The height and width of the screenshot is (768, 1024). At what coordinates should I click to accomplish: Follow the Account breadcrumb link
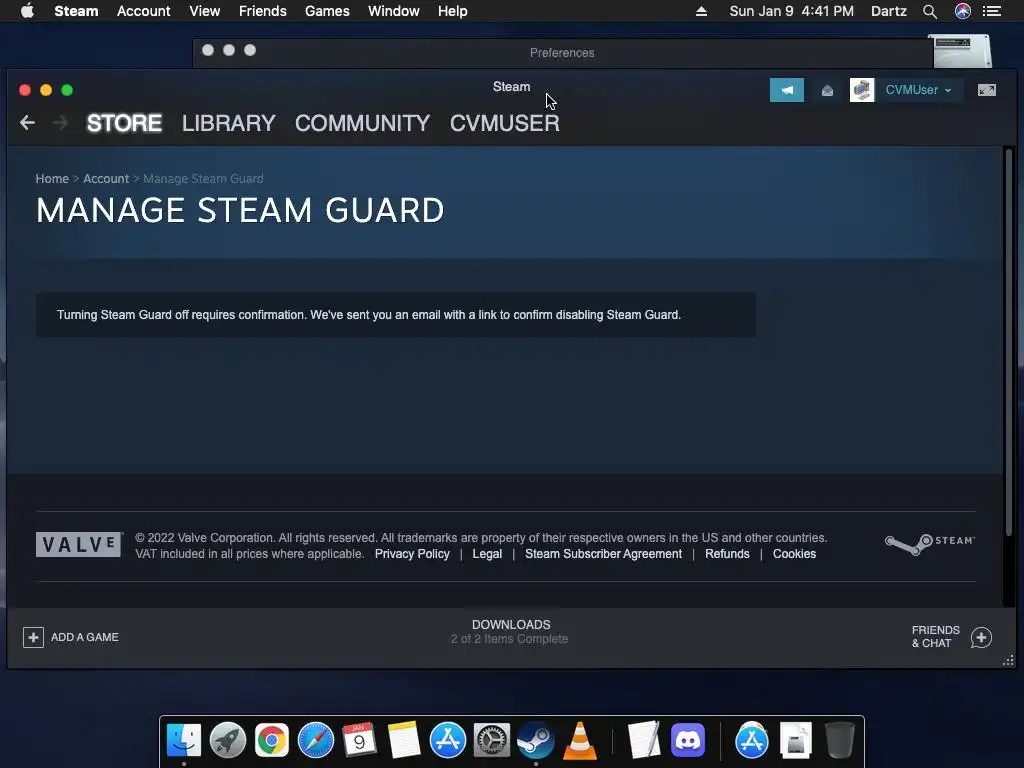click(x=106, y=179)
